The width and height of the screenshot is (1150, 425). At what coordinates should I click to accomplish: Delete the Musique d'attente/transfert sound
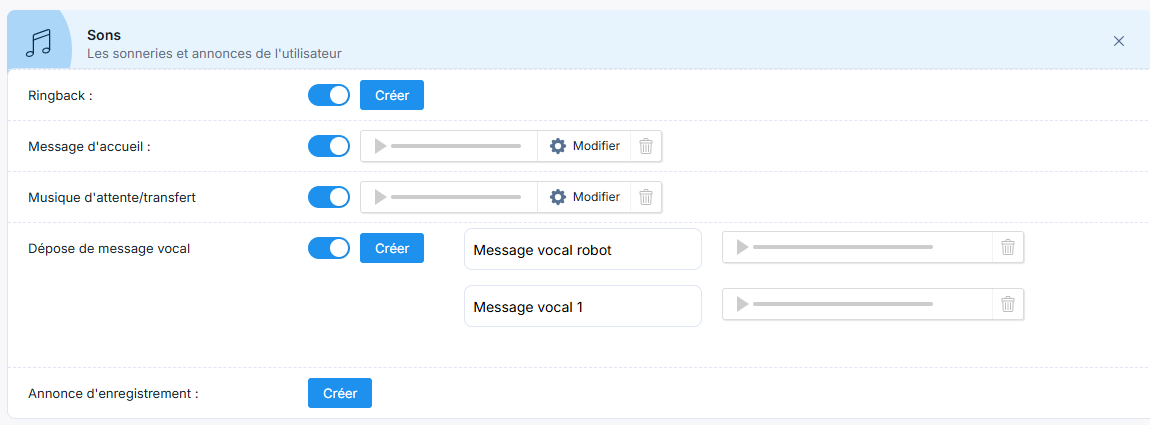point(646,197)
